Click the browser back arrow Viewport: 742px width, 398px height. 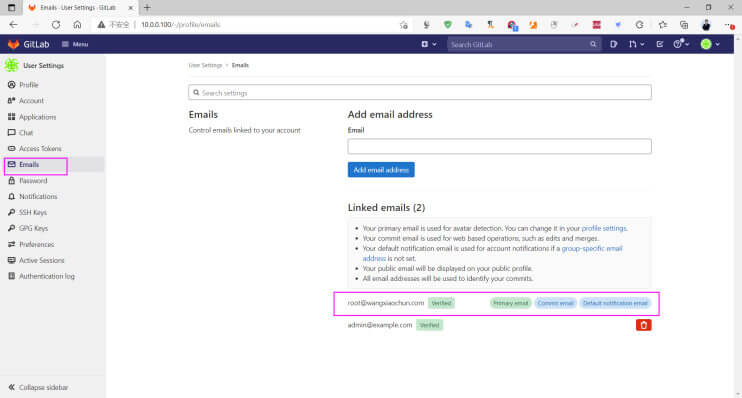[x=13, y=25]
